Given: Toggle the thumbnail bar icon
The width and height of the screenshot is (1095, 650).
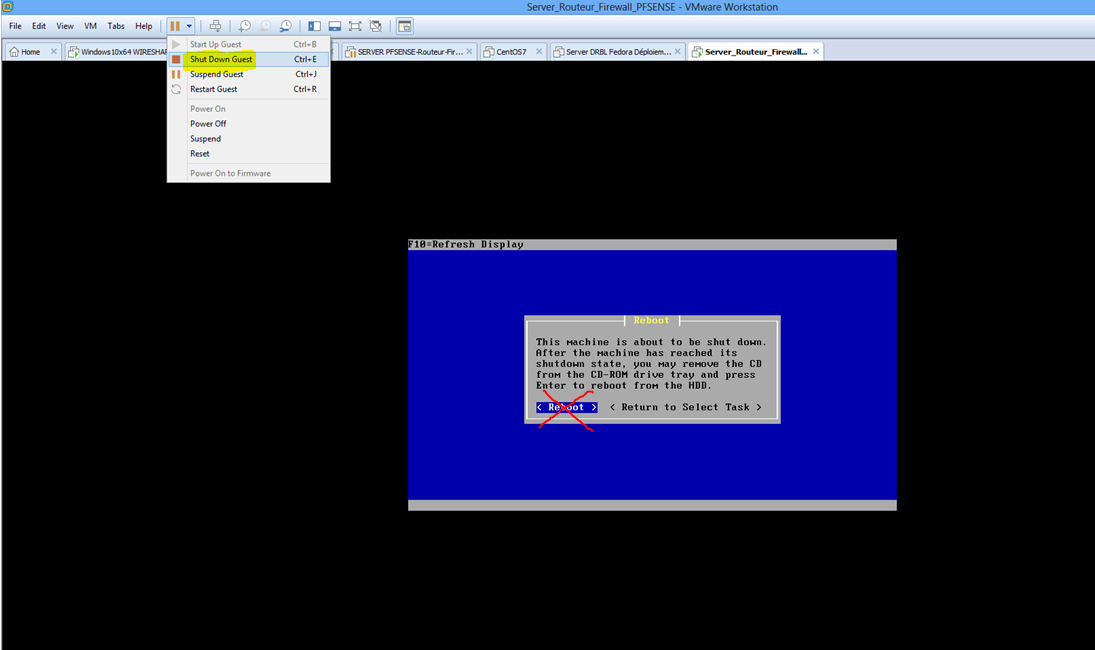Looking at the screenshot, I should click(335, 26).
